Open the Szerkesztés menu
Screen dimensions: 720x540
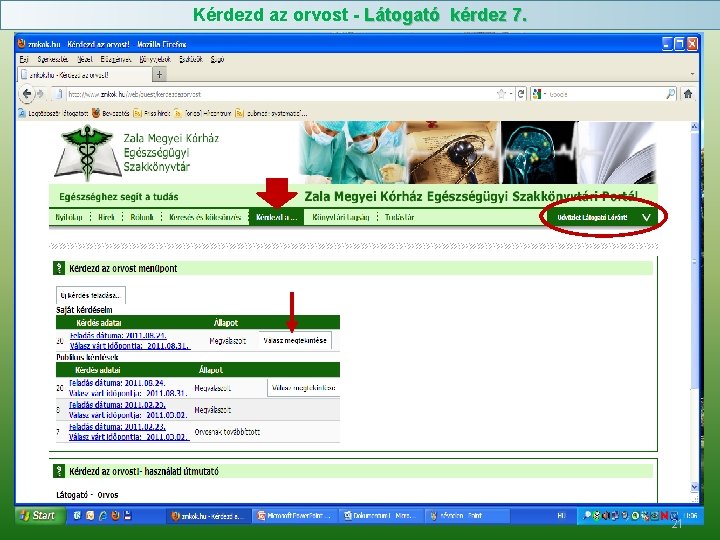click(53, 59)
